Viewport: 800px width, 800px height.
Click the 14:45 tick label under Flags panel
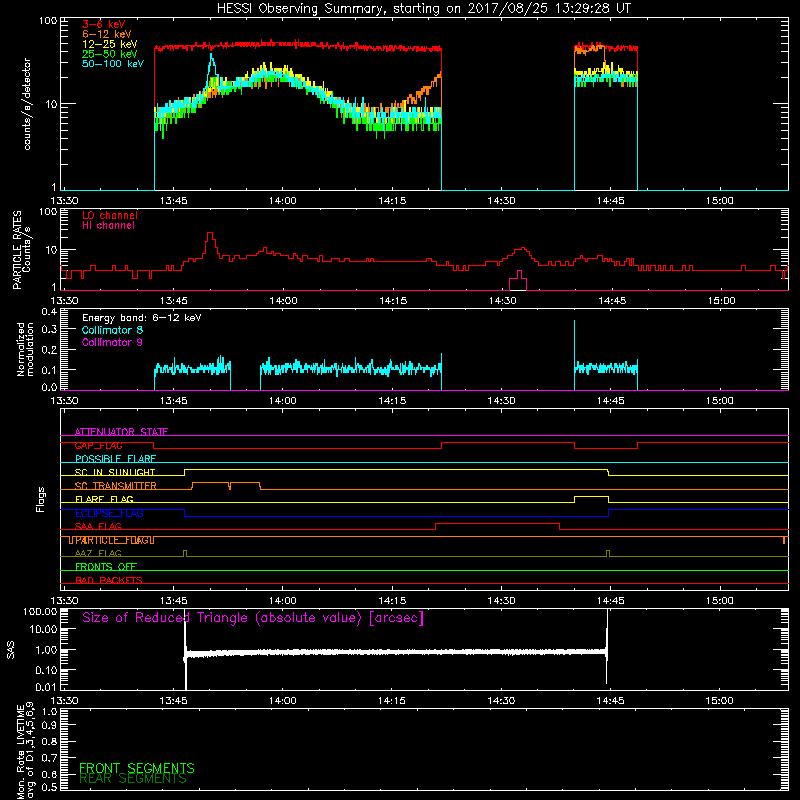(x=610, y=601)
